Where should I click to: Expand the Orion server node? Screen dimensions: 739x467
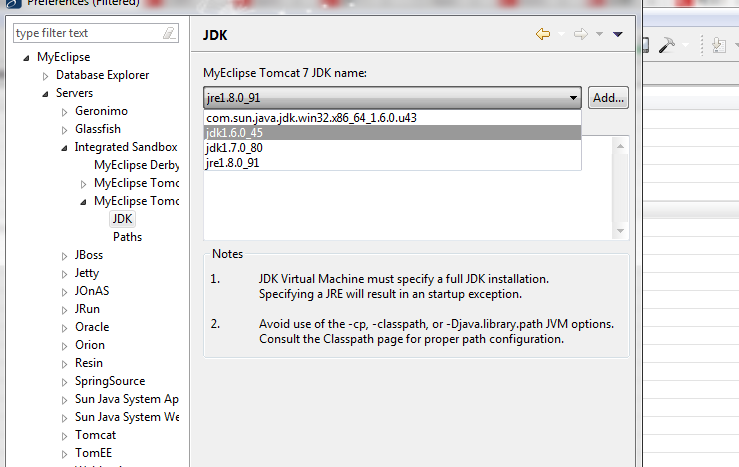65,346
